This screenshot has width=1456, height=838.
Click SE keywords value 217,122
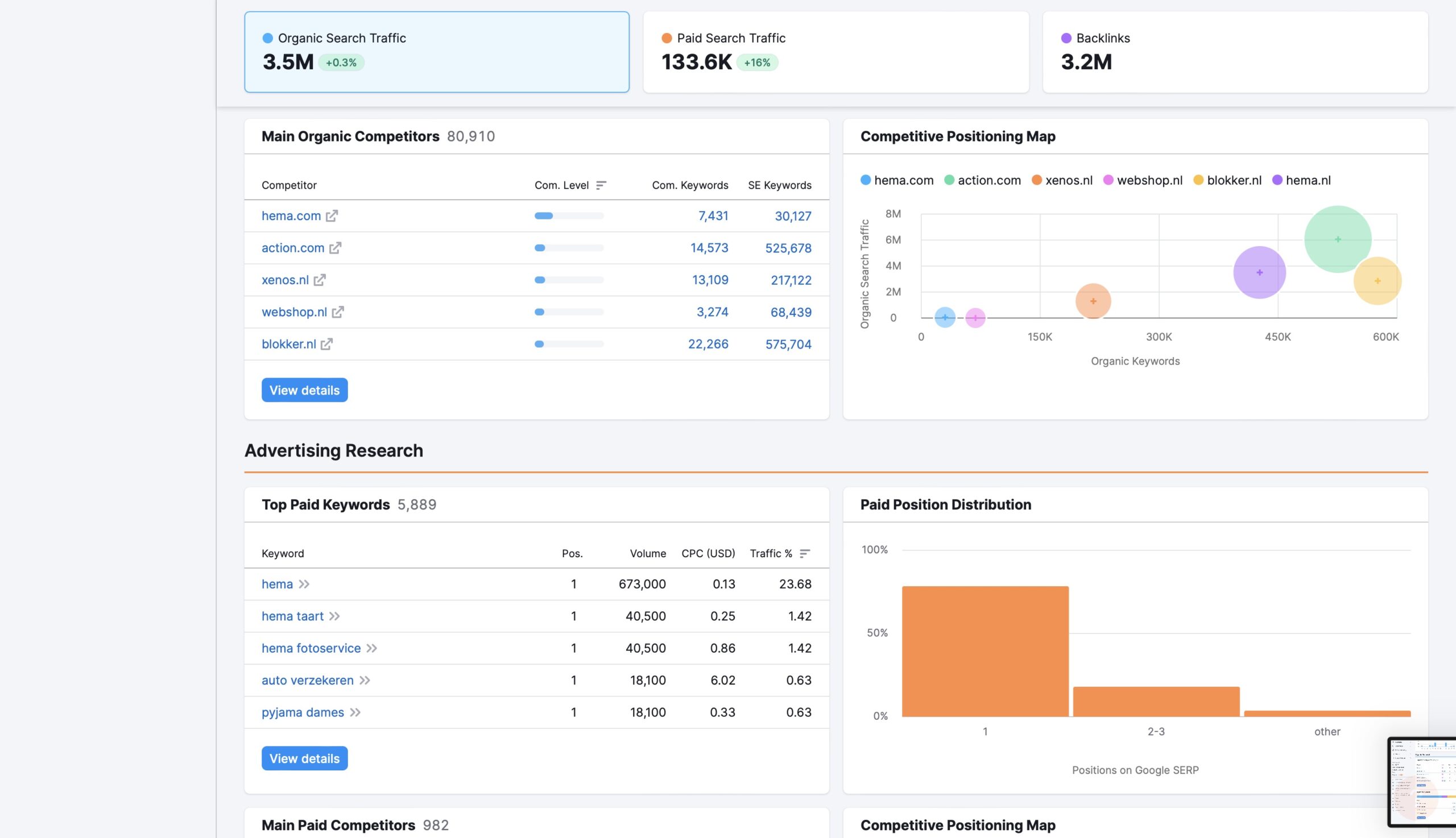[791, 280]
